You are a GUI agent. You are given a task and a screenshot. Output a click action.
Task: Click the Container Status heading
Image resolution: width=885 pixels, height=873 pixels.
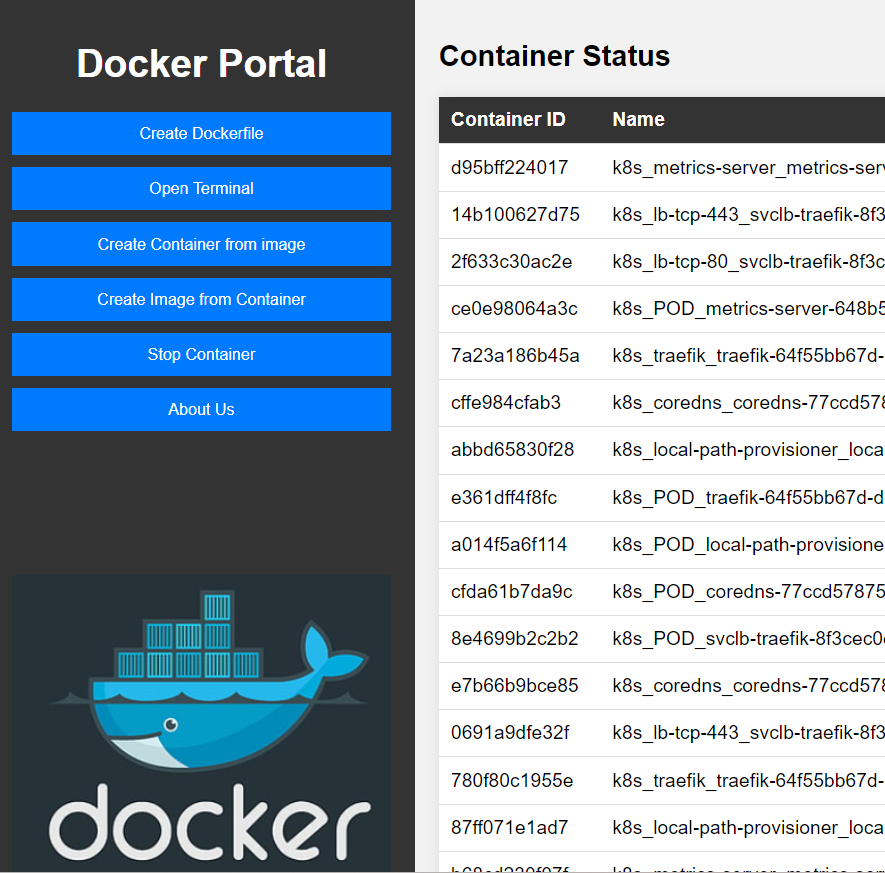554,56
